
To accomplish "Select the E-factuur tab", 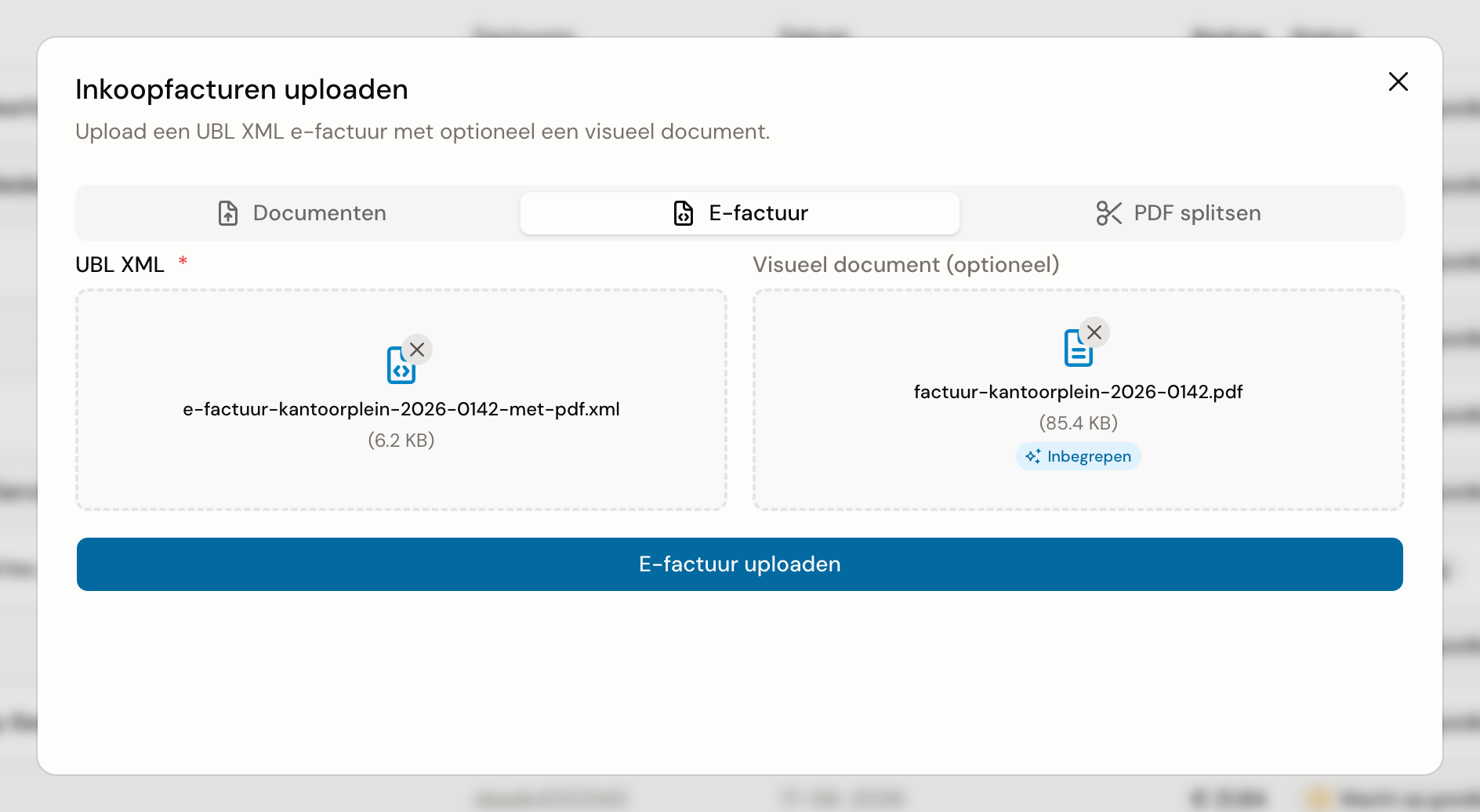I will pyautogui.click(x=740, y=213).
